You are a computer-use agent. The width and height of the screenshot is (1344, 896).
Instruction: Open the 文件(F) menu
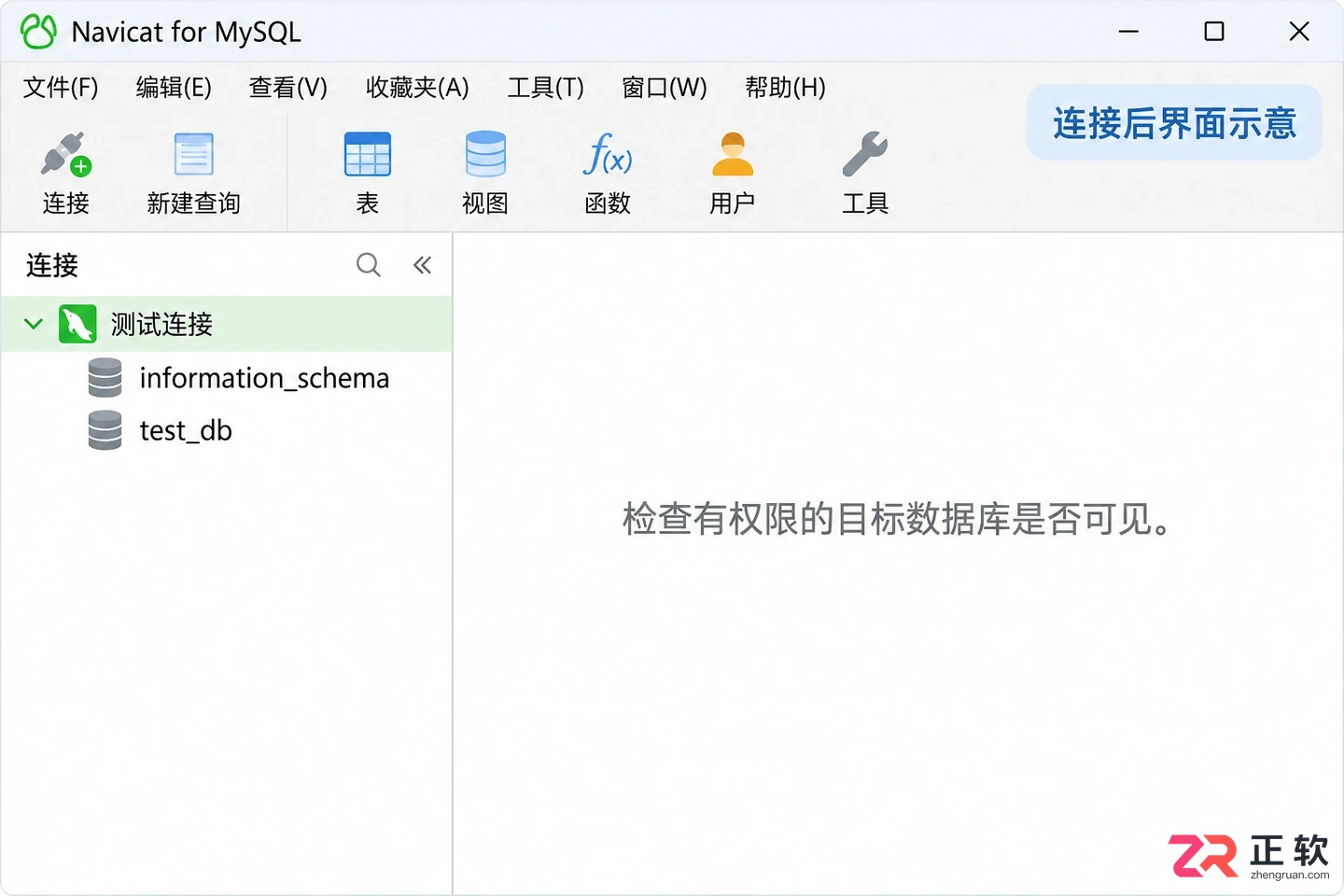tap(61, 88)
